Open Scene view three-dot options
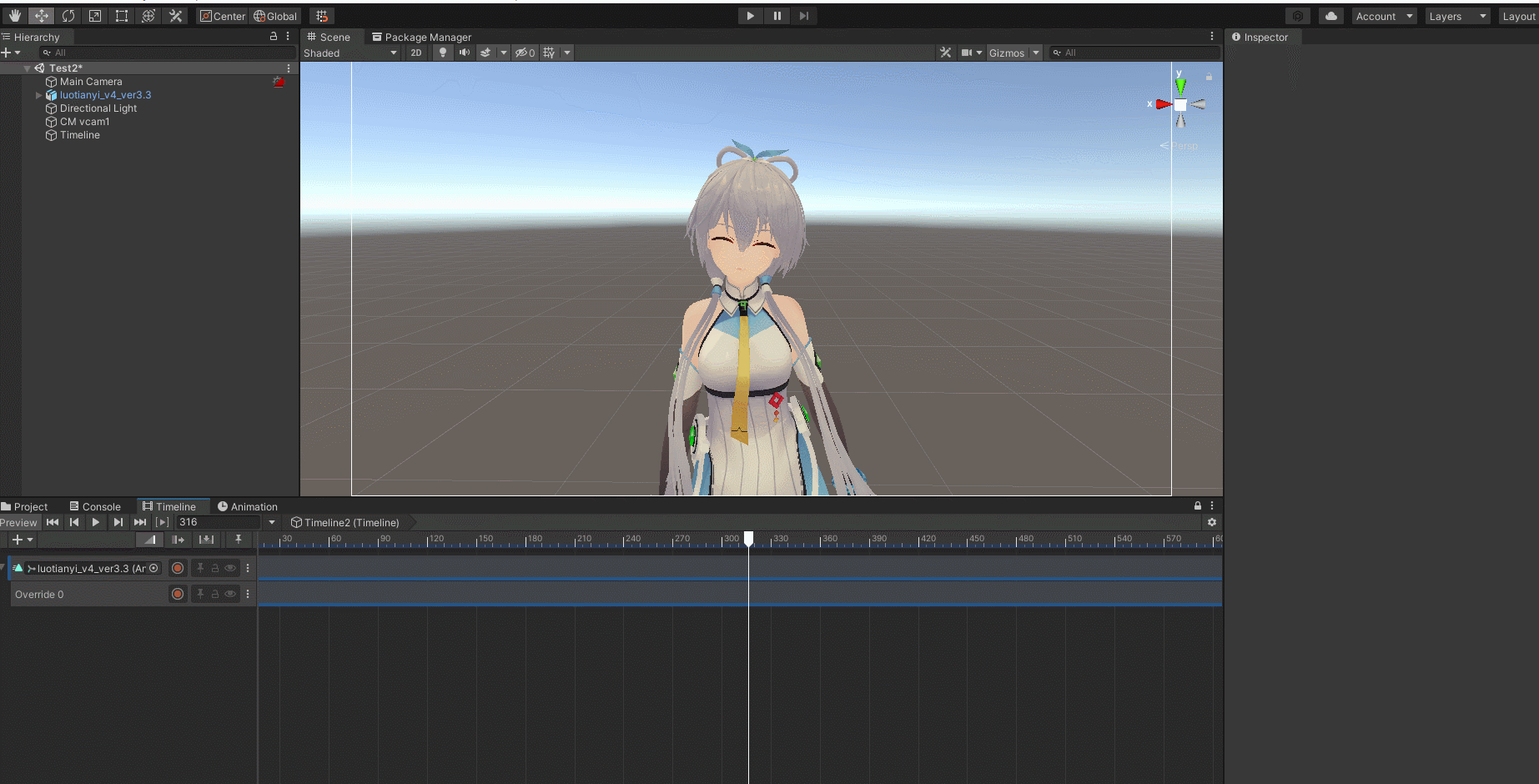This screenshot has width=1539, height=784. pyautogui.click(x=1212, y=37)
